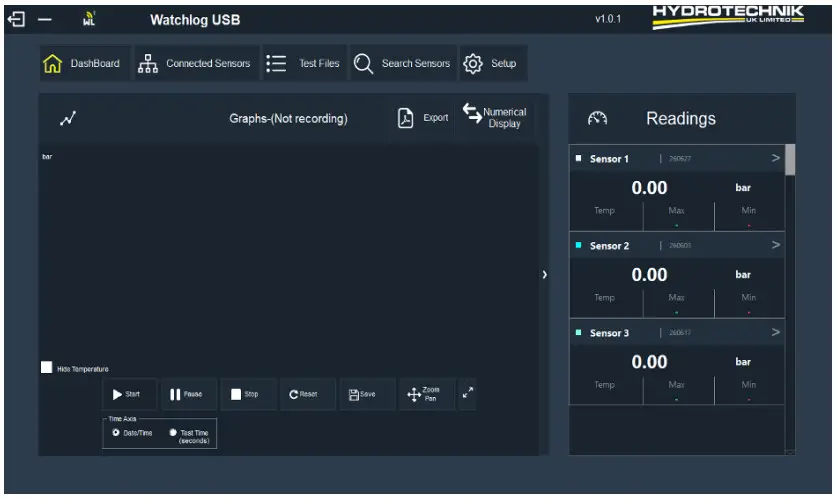Screen dimensions: 839x501
Task: Click the Readings panel scrollbar thumb
Action: click(x=790, y=160)
